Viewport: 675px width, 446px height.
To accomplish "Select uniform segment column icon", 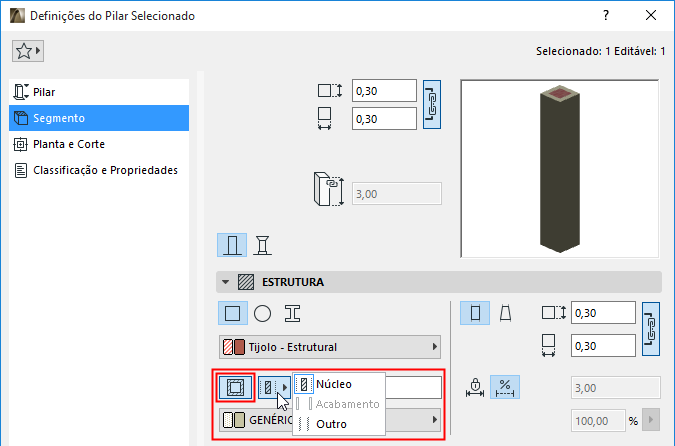I will (x=232, y=245).
